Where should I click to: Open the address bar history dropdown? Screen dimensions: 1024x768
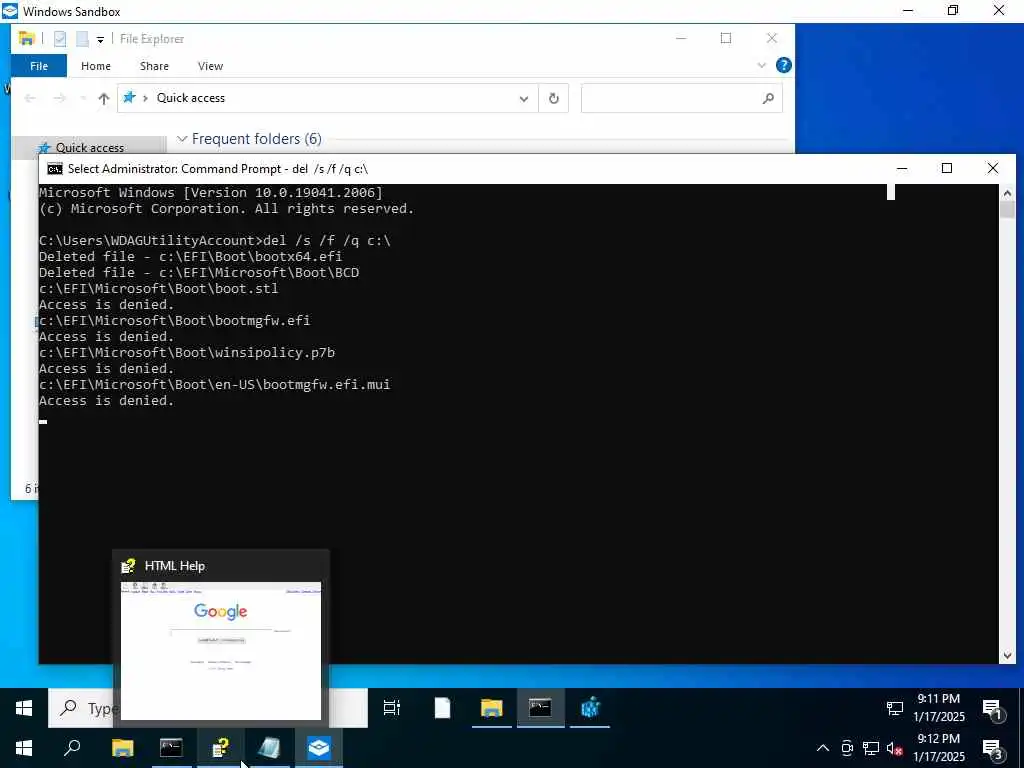pos(524,99)
